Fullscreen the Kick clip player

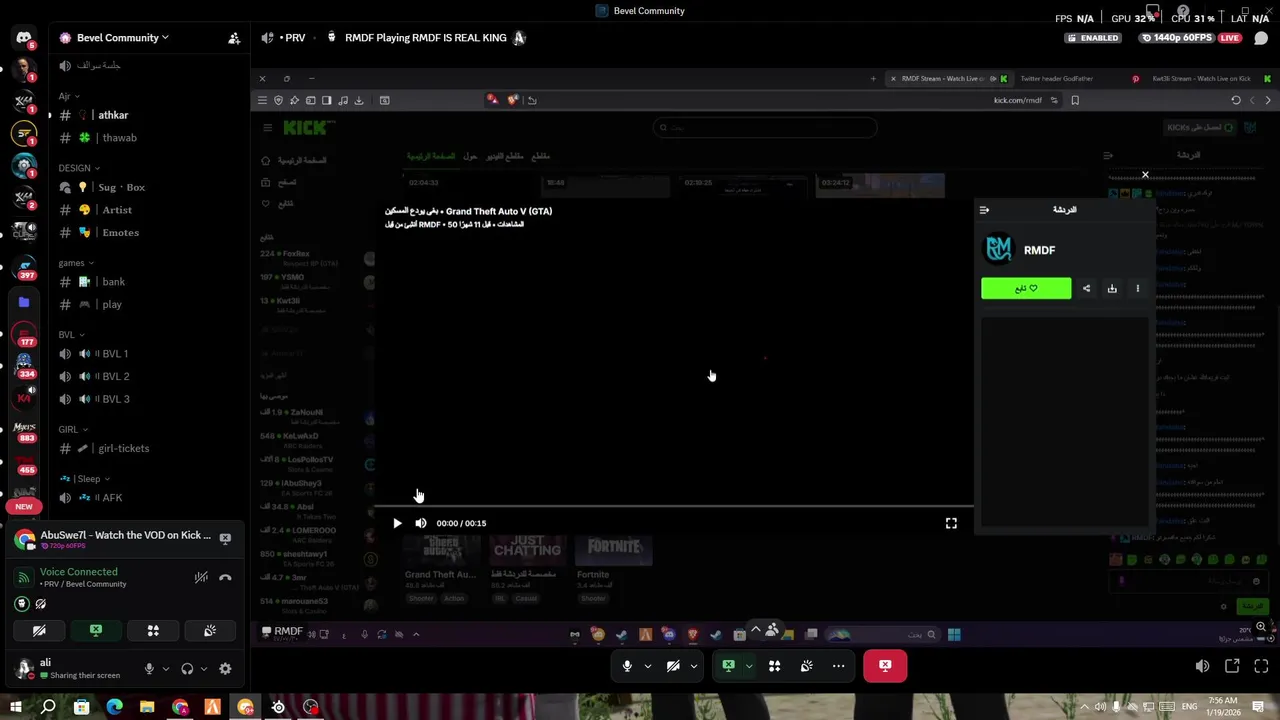951,523
